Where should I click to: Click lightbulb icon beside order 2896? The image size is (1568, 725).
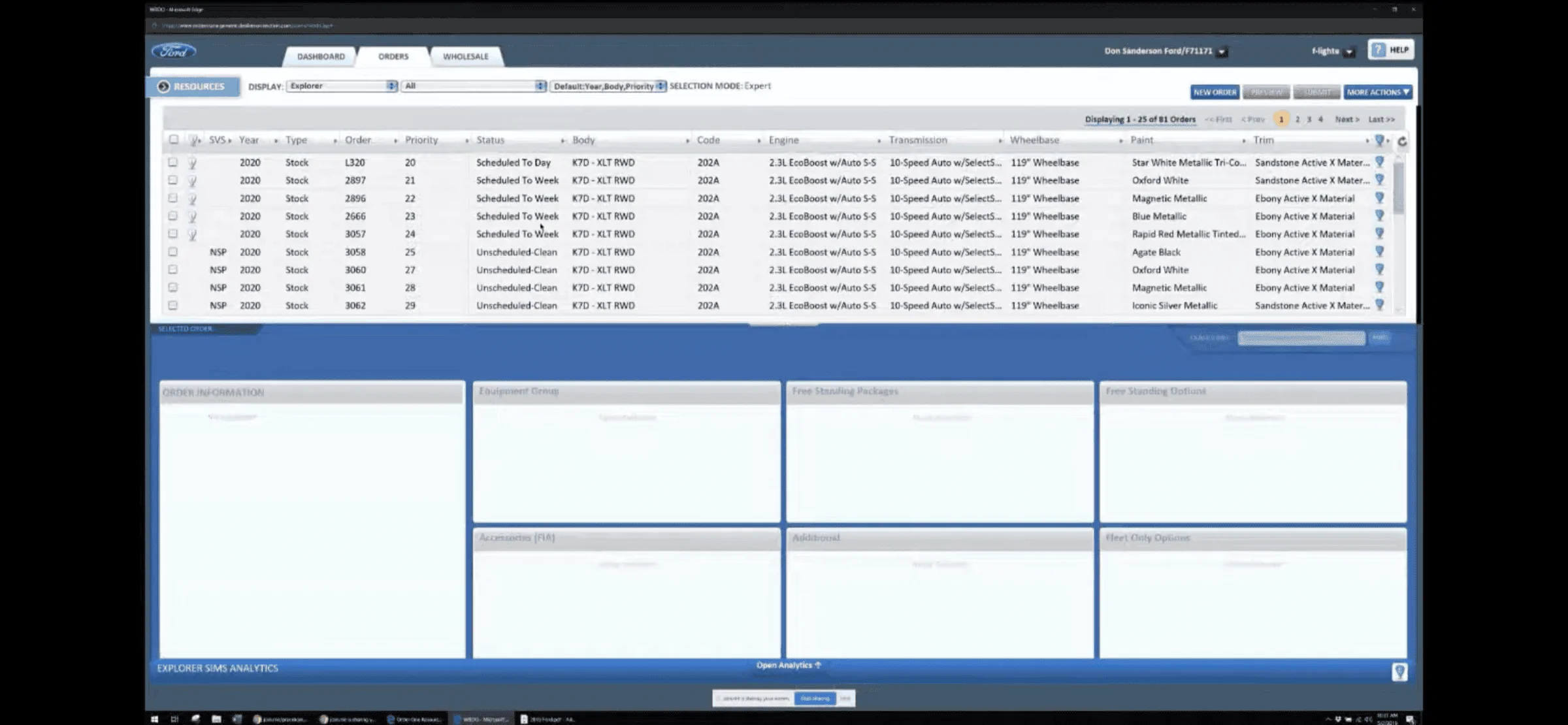click(x=193, y=199)
